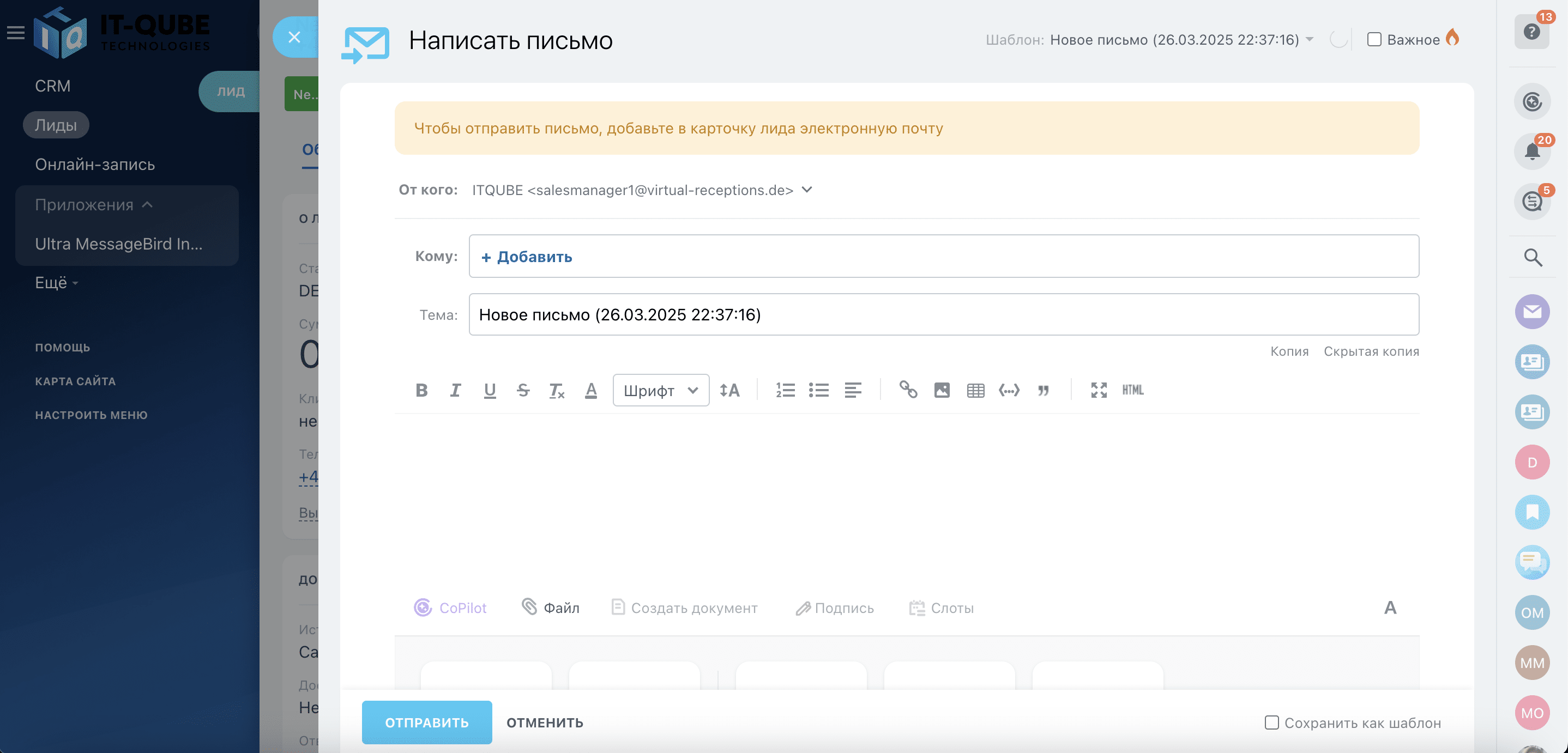Screen dimensions: 1568x753
Task: Open the Шаблон template dropdown
Action: click(x=1310, y=40)
